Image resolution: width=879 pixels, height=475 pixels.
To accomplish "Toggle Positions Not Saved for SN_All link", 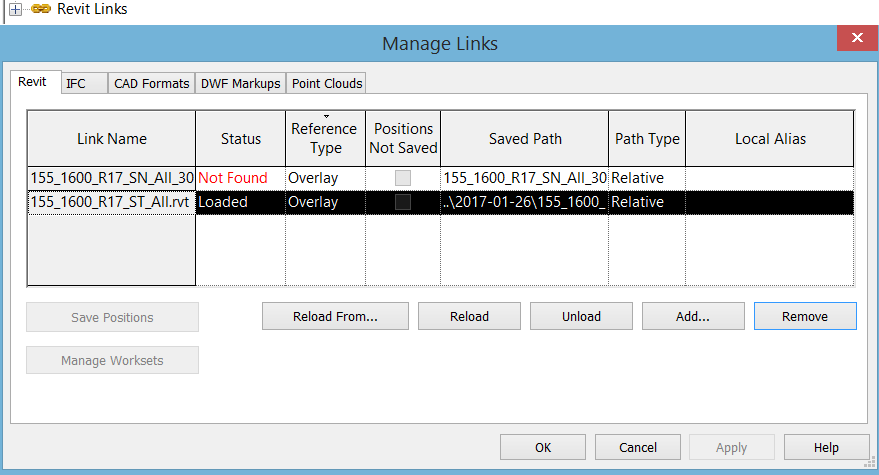I will click(x=402, y=178).
